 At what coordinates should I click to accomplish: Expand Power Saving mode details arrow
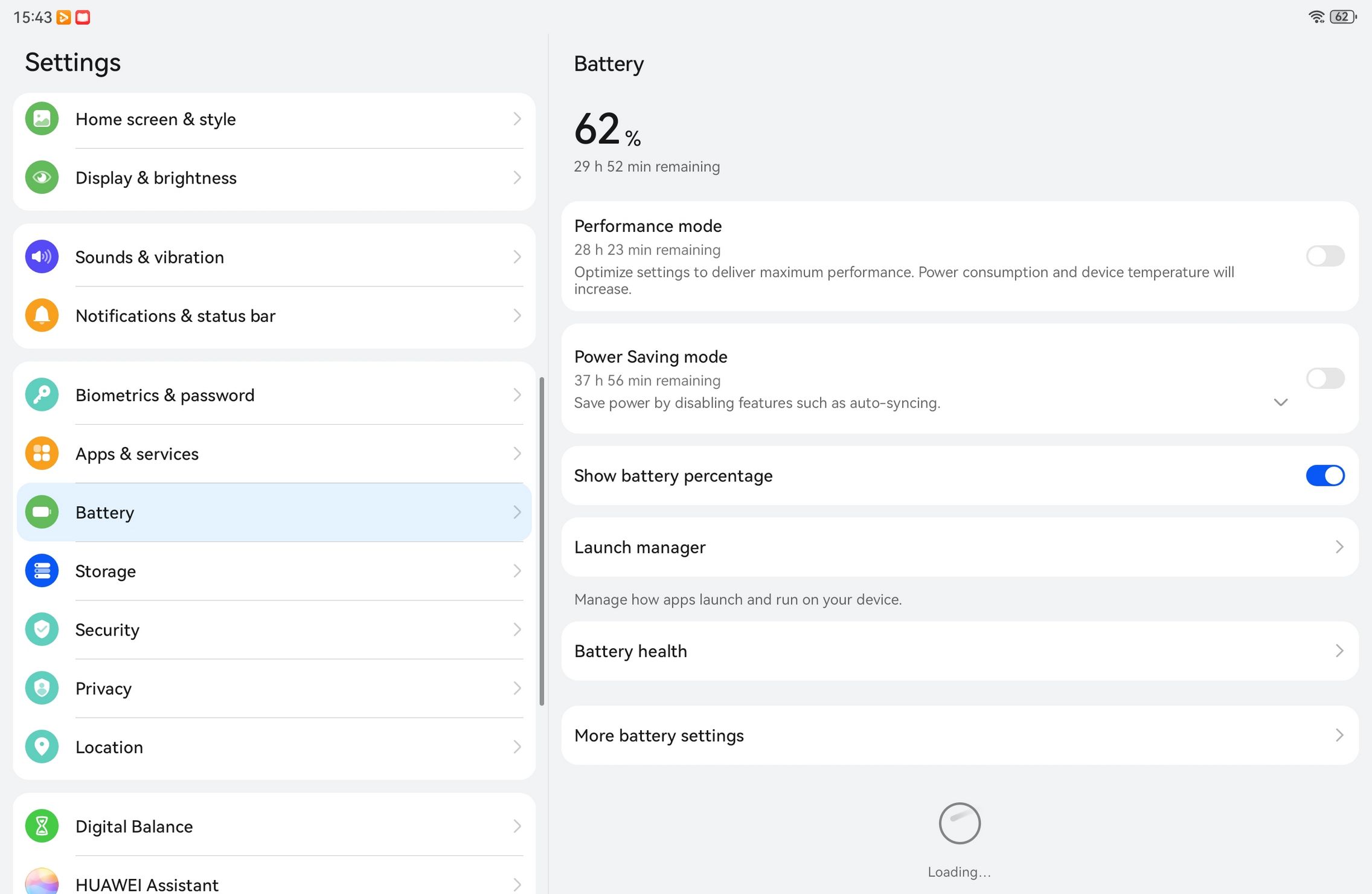[x=1280, y=402]
